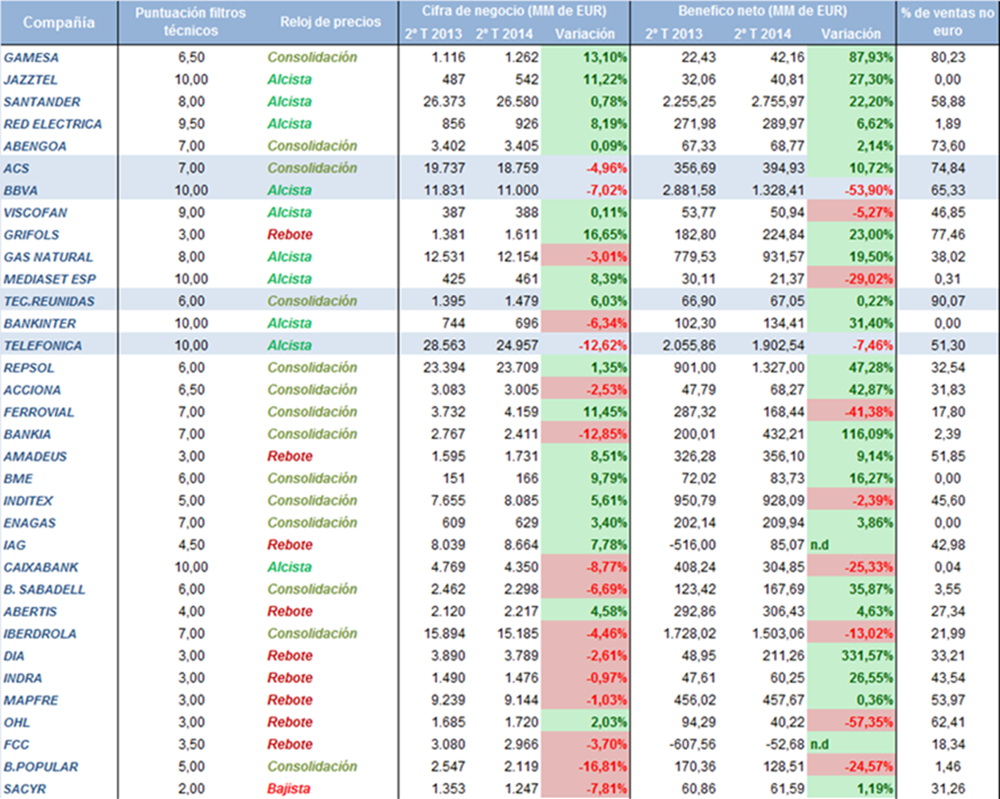Select the IBERDROLA row name
The width and height of the screenshot is (1000, 799).
[40, 634]
